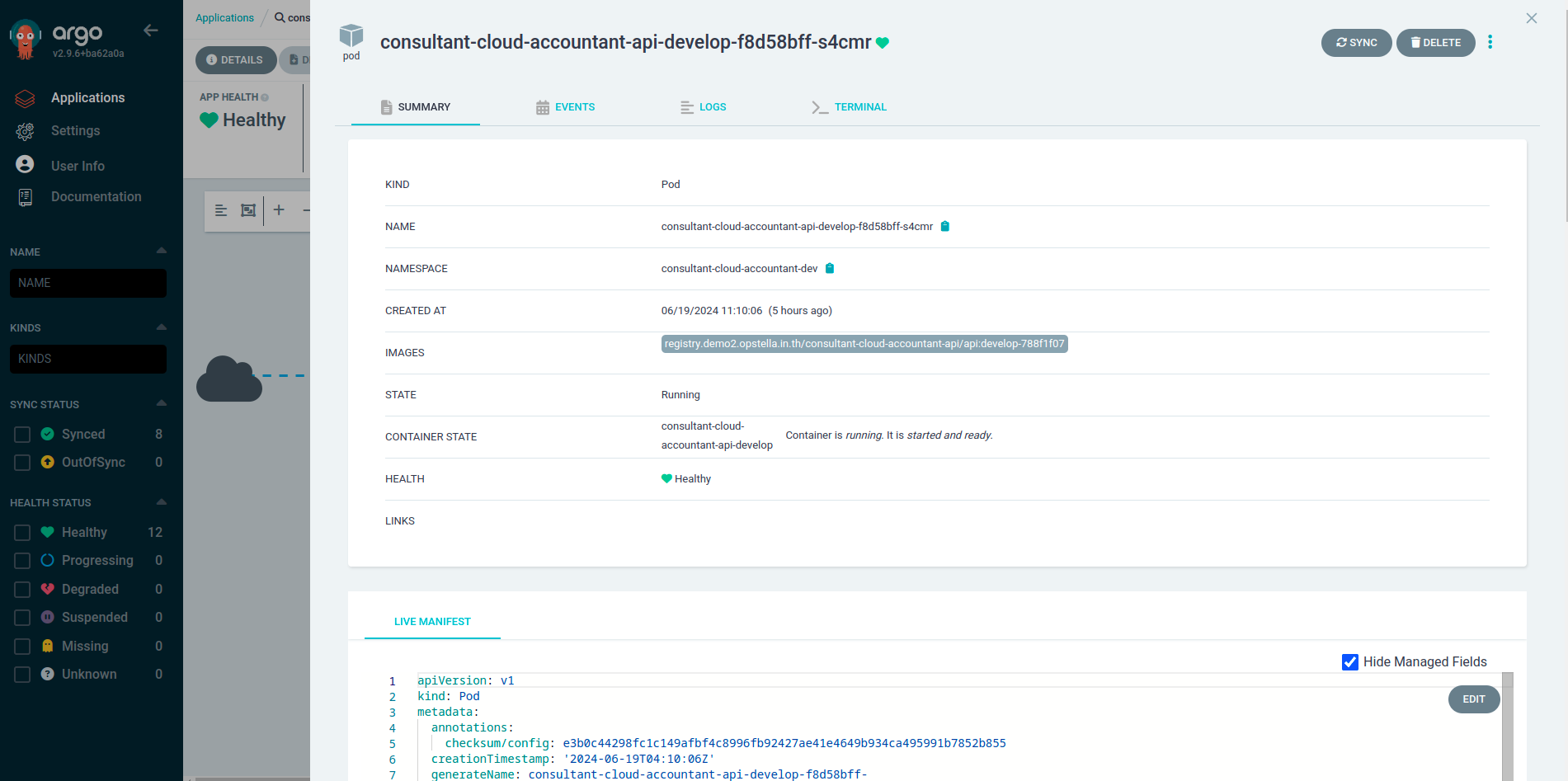Screen dimensions: 1568x781
Task: Click the checksum/config manifest line
Action: pyautogui.click(x=726, y=743)
